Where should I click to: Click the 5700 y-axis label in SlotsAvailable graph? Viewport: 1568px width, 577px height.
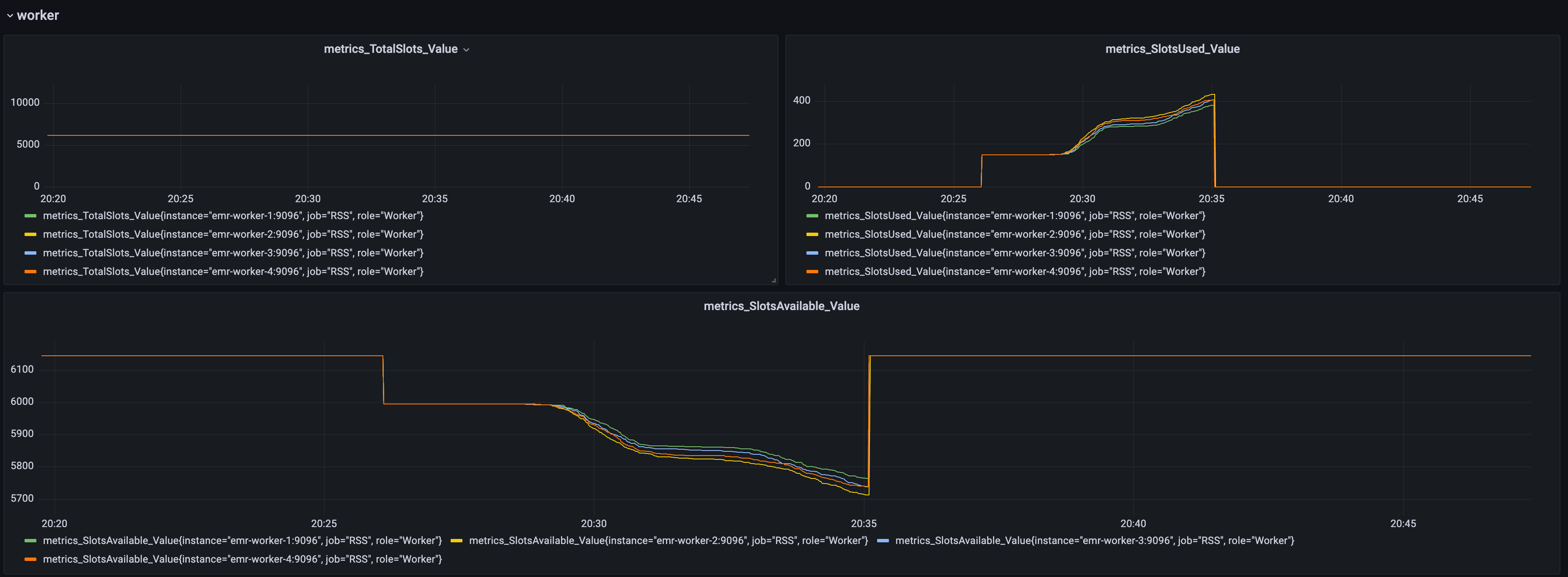(x=22, y=498)
